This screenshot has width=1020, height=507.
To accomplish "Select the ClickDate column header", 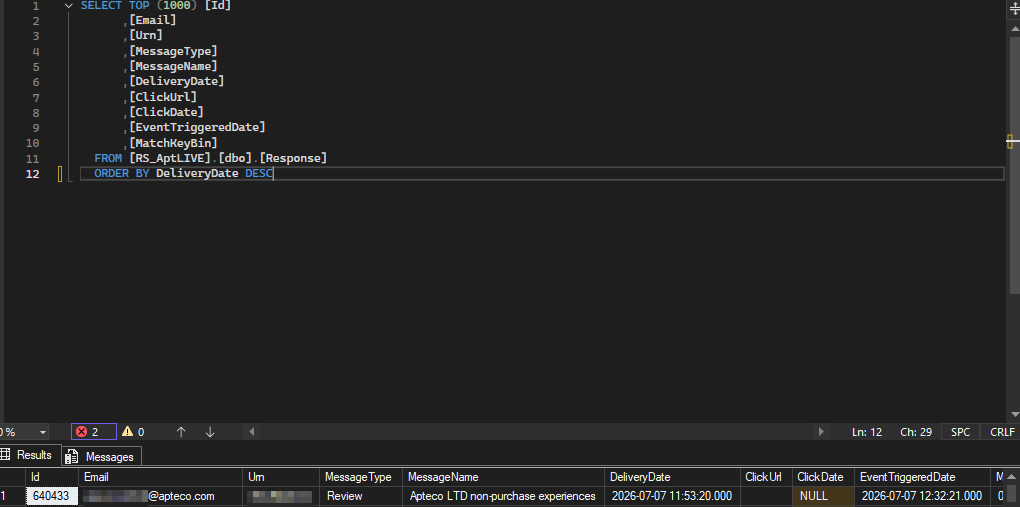I will 823,477.
